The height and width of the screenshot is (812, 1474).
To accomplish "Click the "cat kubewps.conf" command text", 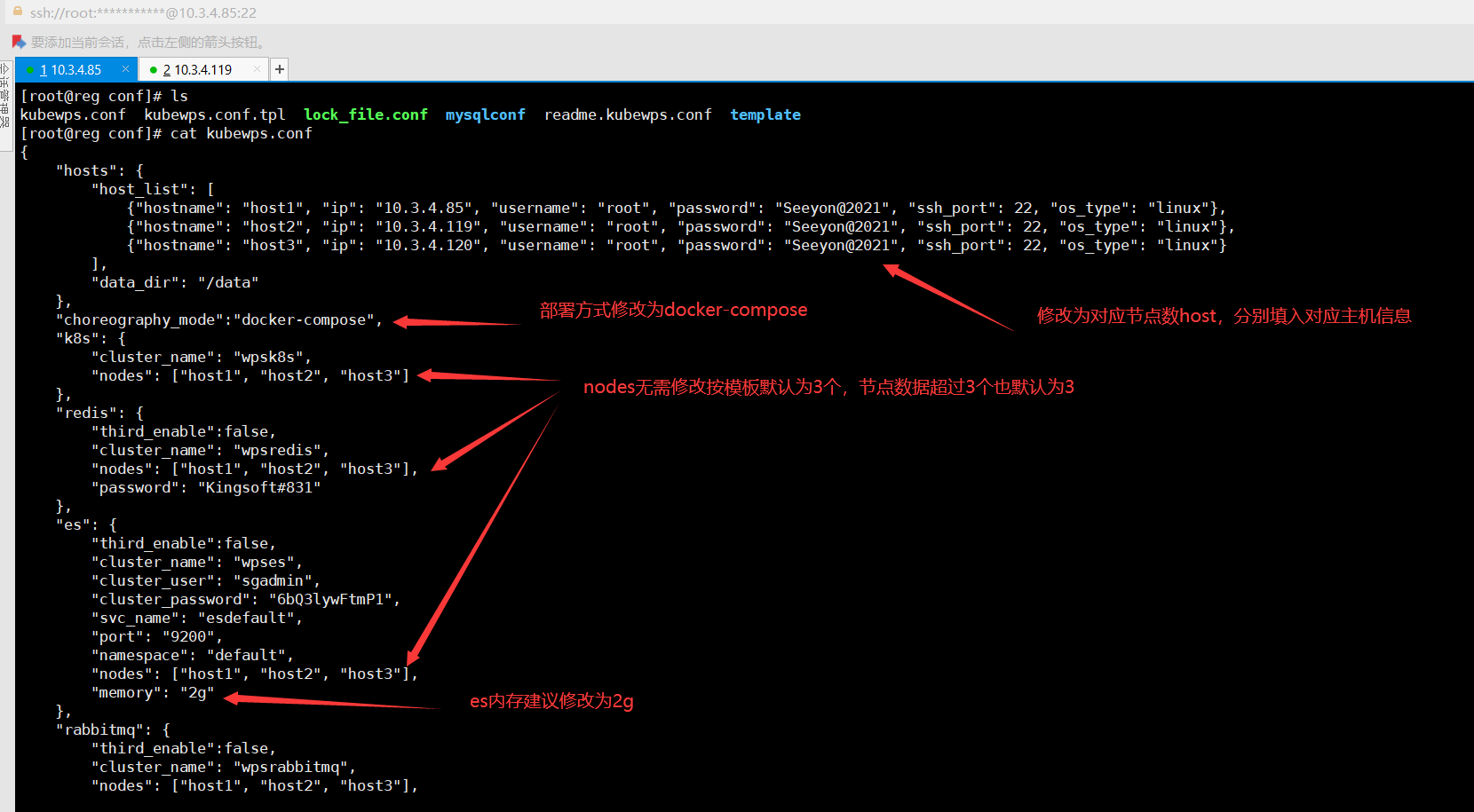I will [x=242, y=133].
